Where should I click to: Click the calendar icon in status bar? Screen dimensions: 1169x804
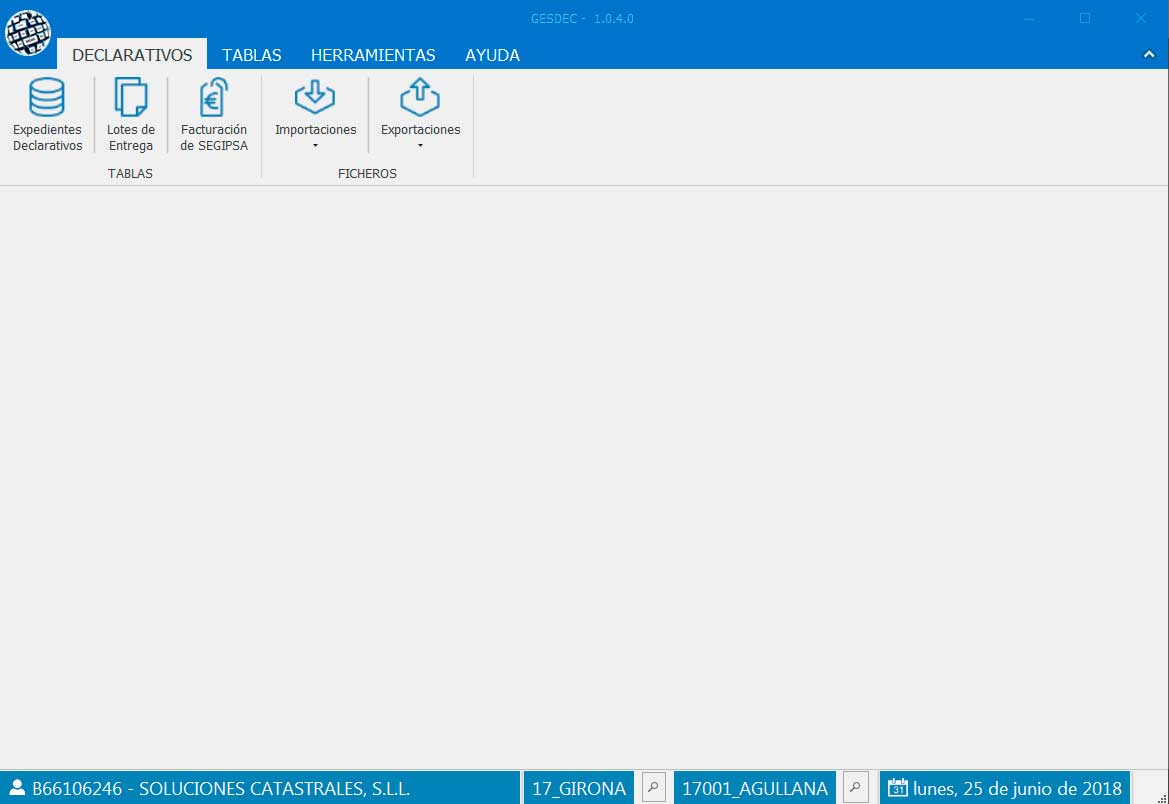point(897,788)
